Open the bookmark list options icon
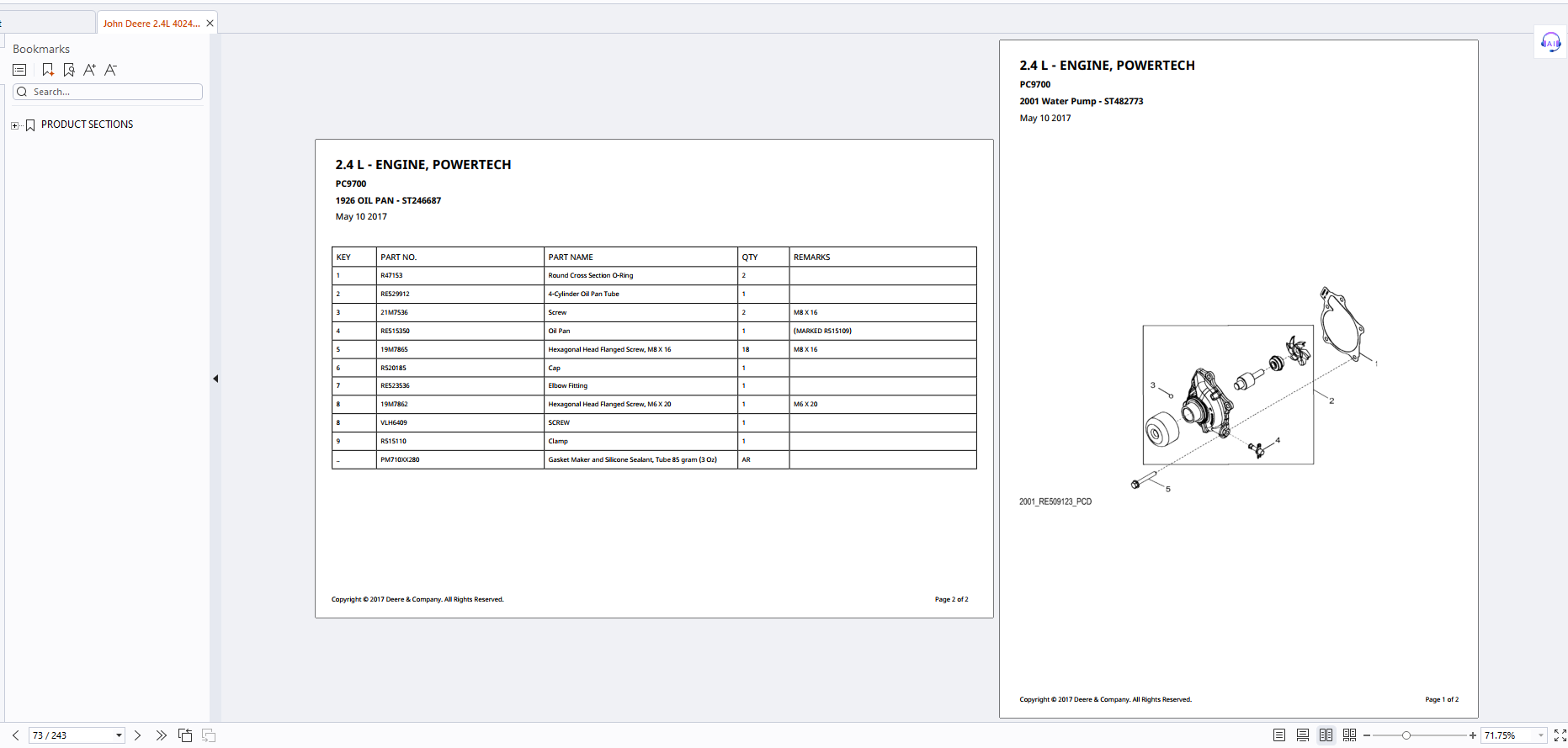The width and height of the screenshot is (1568, 748). 20,70
